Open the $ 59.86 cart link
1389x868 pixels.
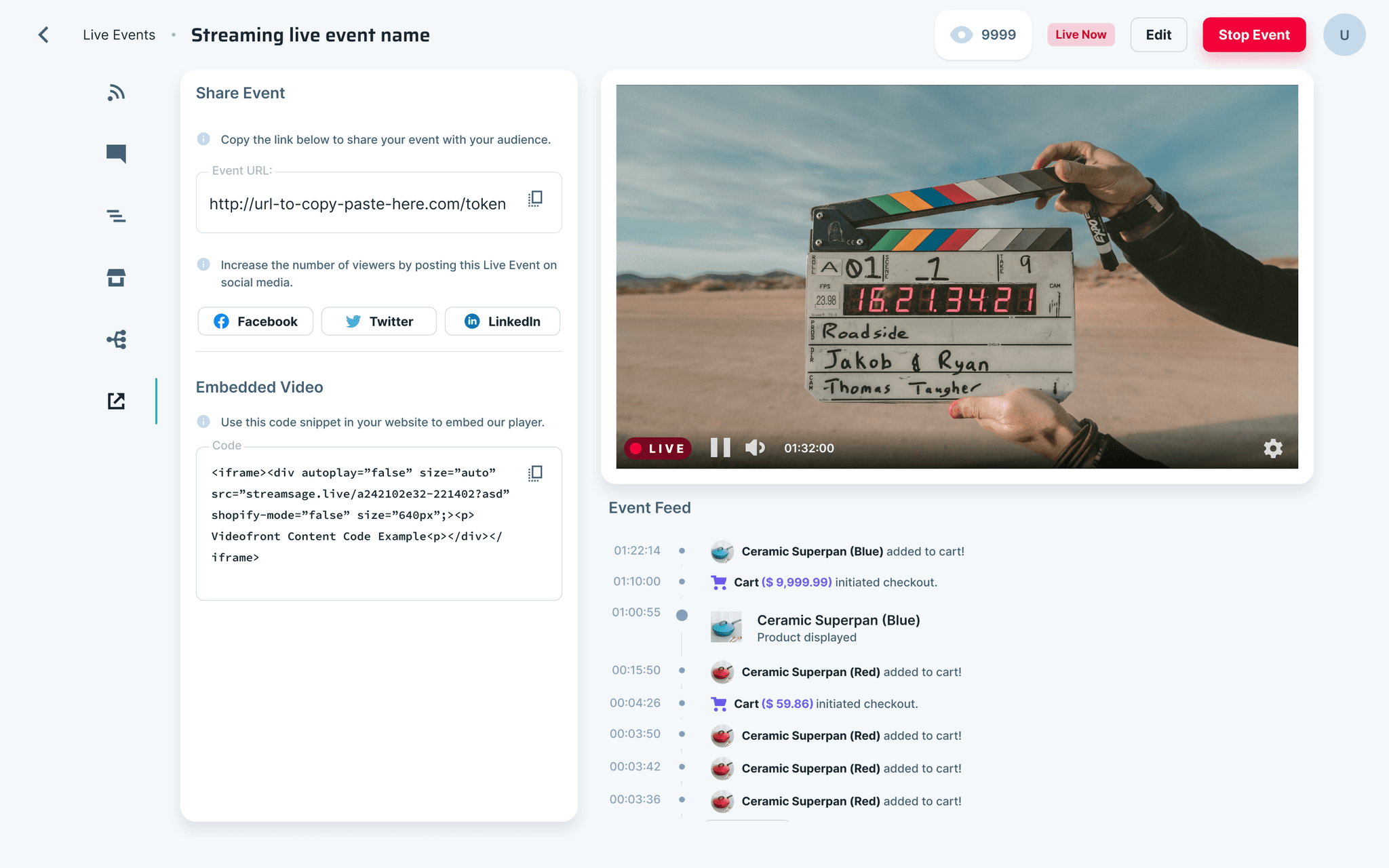(787, 703)
